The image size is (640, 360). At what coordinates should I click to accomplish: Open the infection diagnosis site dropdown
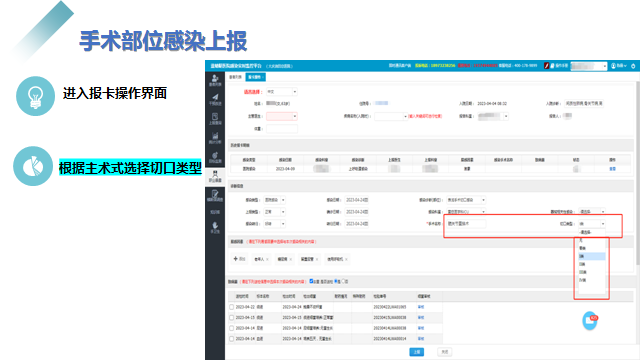tap(466, 200)
